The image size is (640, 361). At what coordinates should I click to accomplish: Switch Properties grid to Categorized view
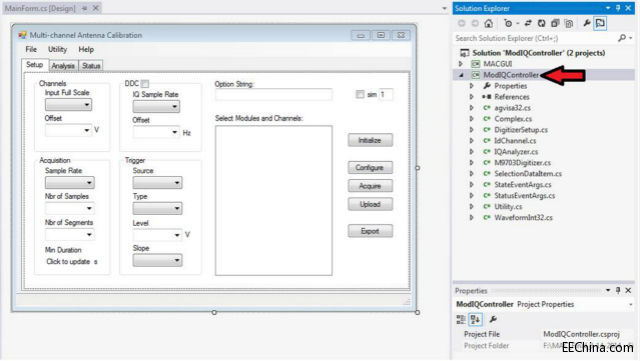(461, 319)
